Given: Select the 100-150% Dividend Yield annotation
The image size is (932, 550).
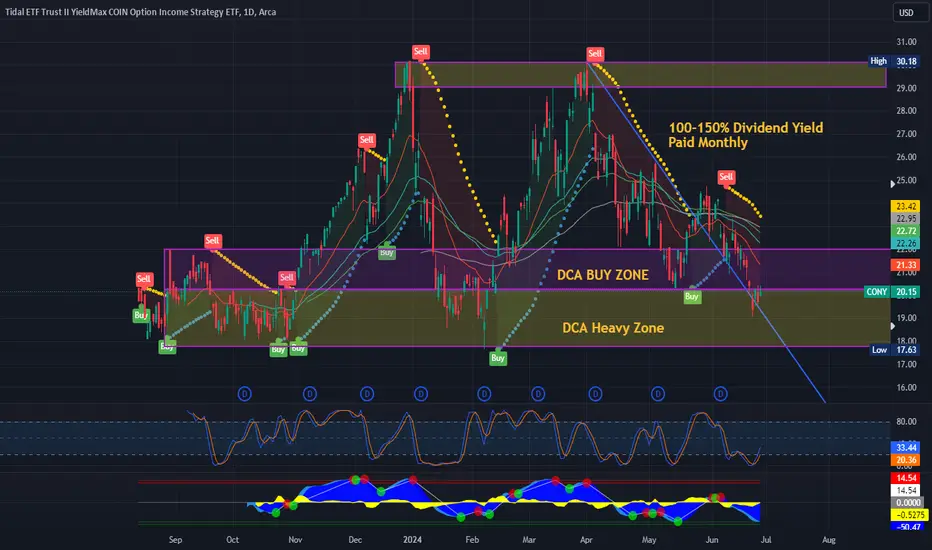Looking at the screenshot, I should (x=745, y=135).
